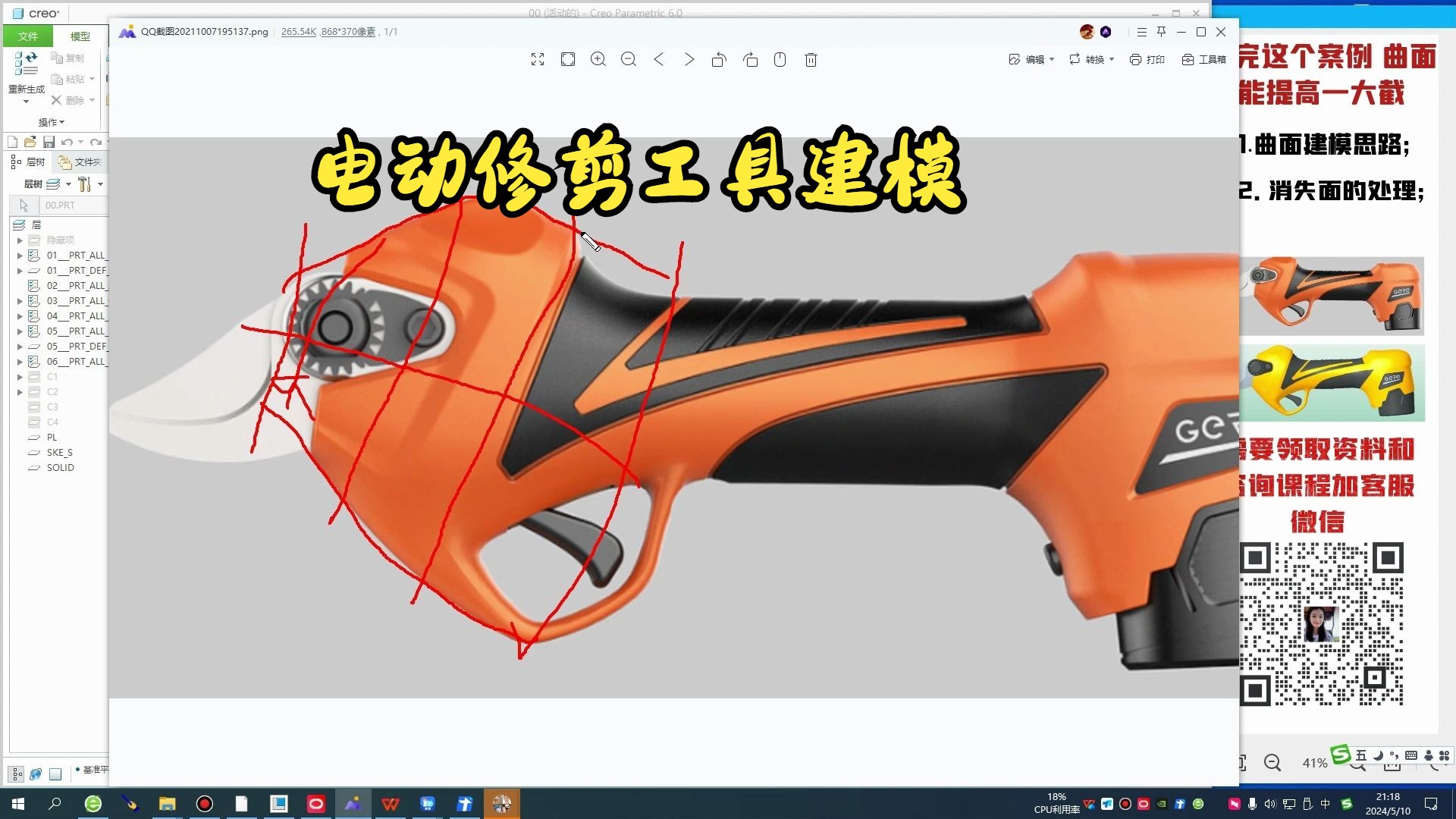1456x819 pixels.
Task: Click zoom out icon beside 41% in right window
Action: (x=1272, y=763)
